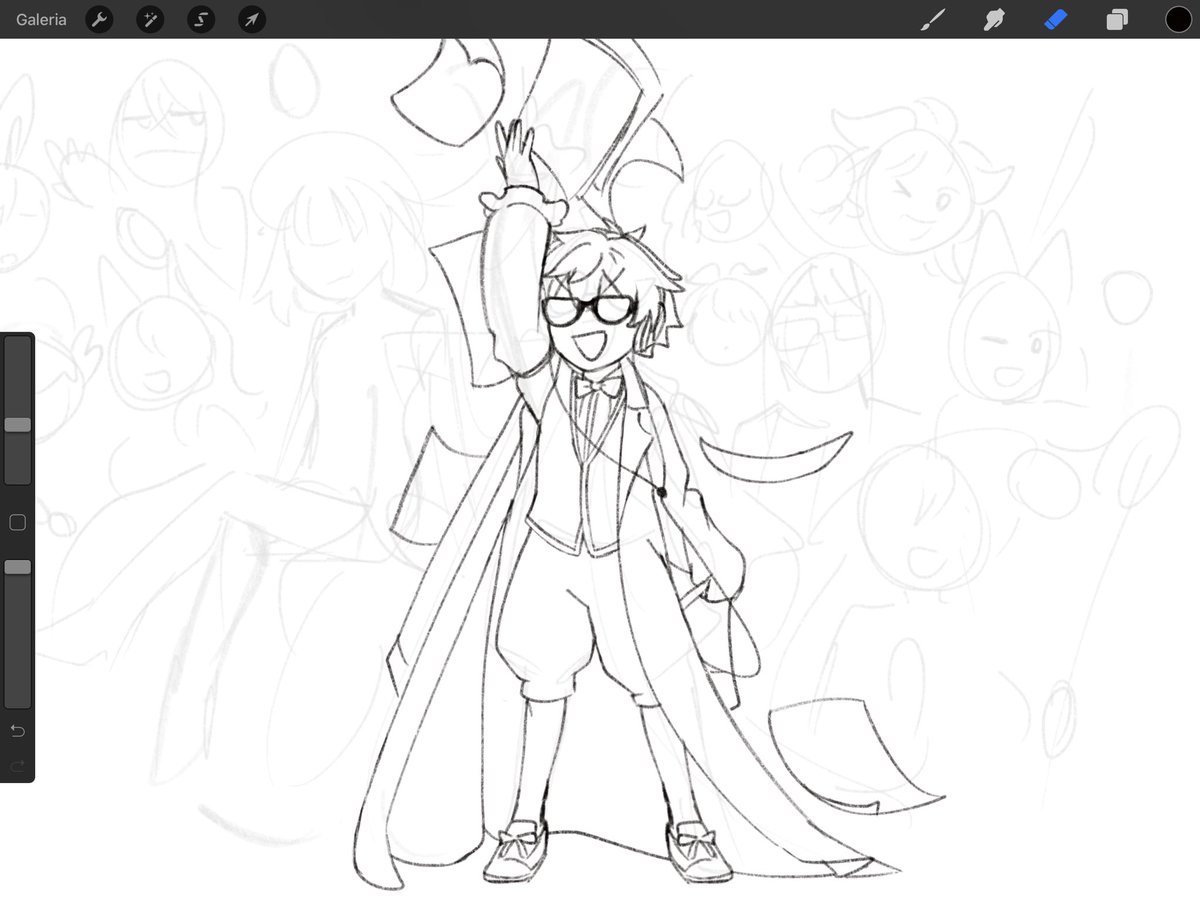Tap the Undo arrow on the sidebar
Screen dimensions: 1200x899
click(16, 731)
